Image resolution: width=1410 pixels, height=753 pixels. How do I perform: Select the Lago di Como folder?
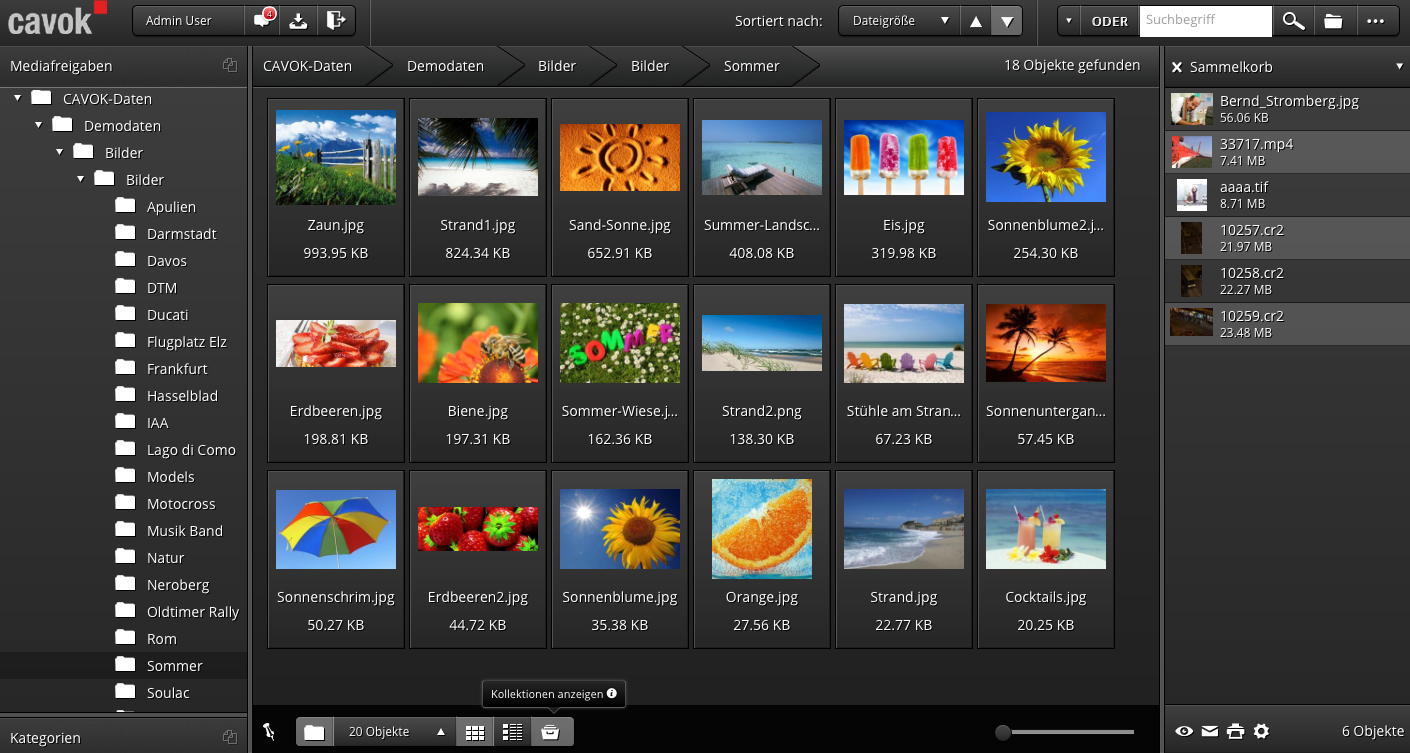coord(191,450)
